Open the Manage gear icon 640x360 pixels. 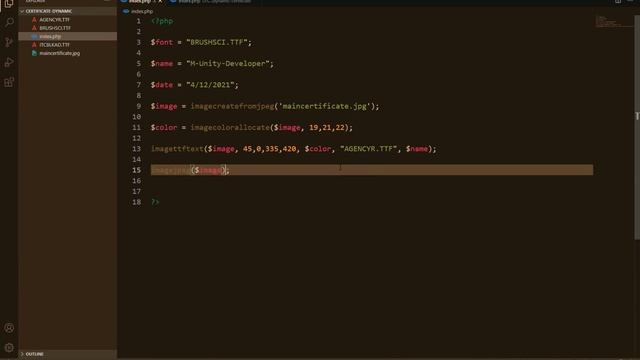tap(9, 348)
